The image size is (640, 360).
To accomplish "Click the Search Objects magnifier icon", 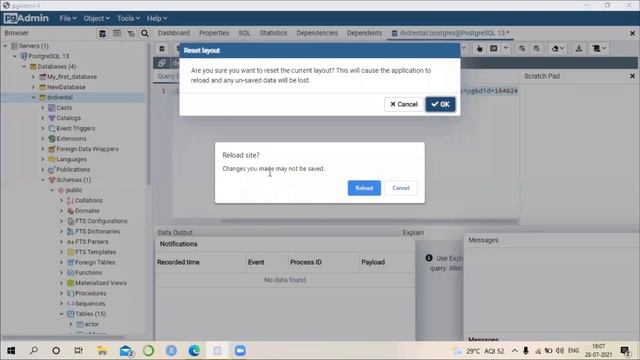I will pos(144,33).
